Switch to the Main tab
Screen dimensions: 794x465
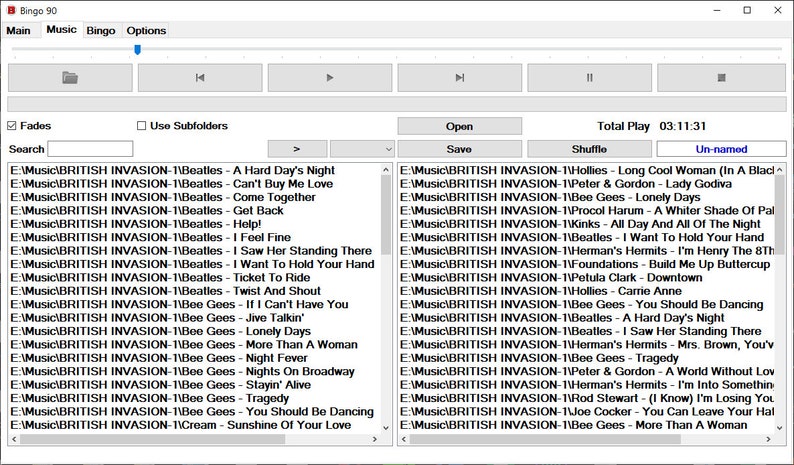click(x=18, y=30)
